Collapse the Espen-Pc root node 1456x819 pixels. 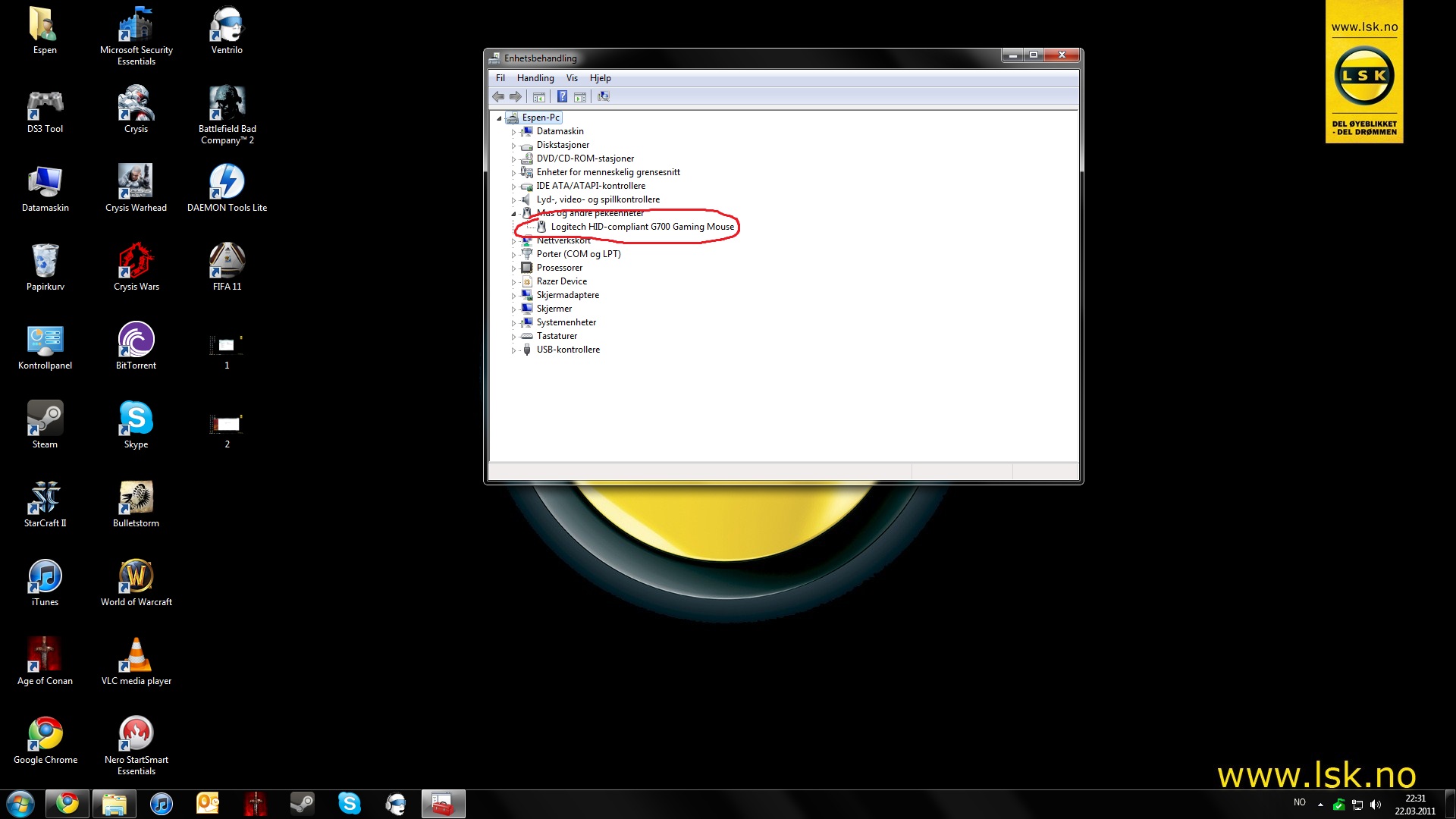pyautogui.click(x=499, y=118)
